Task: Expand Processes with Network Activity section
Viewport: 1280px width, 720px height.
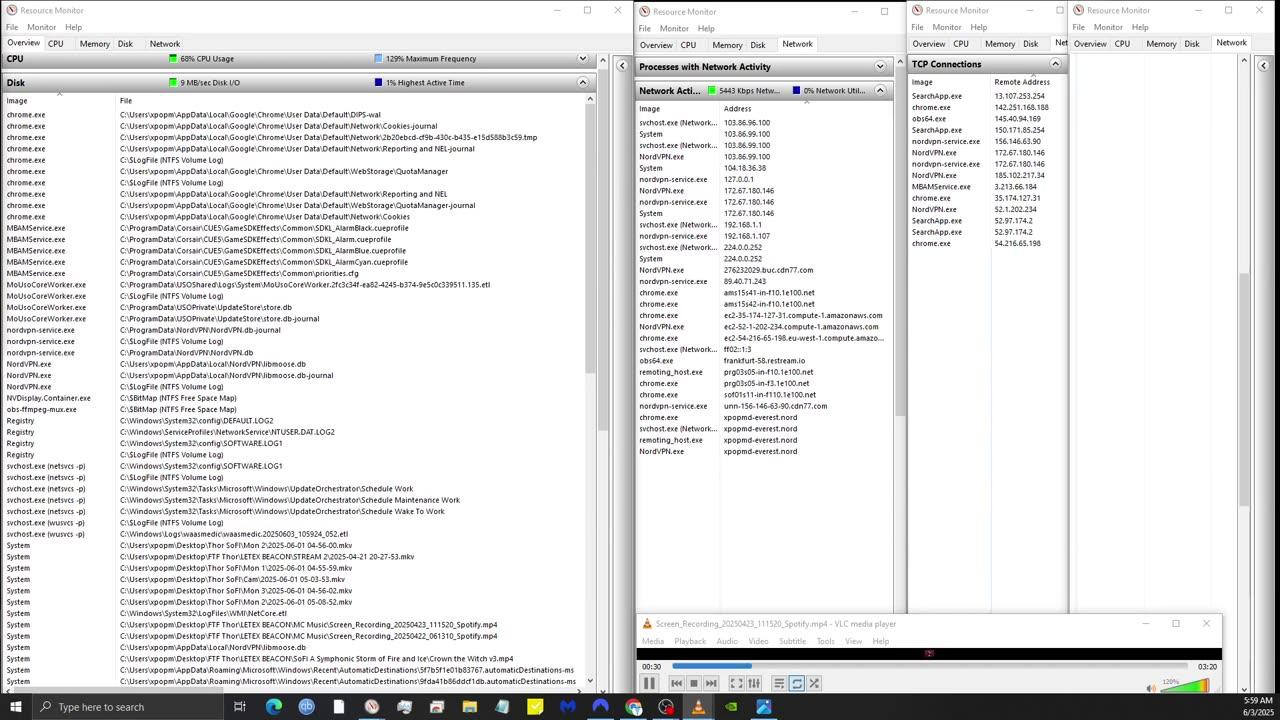Action: 880,67
